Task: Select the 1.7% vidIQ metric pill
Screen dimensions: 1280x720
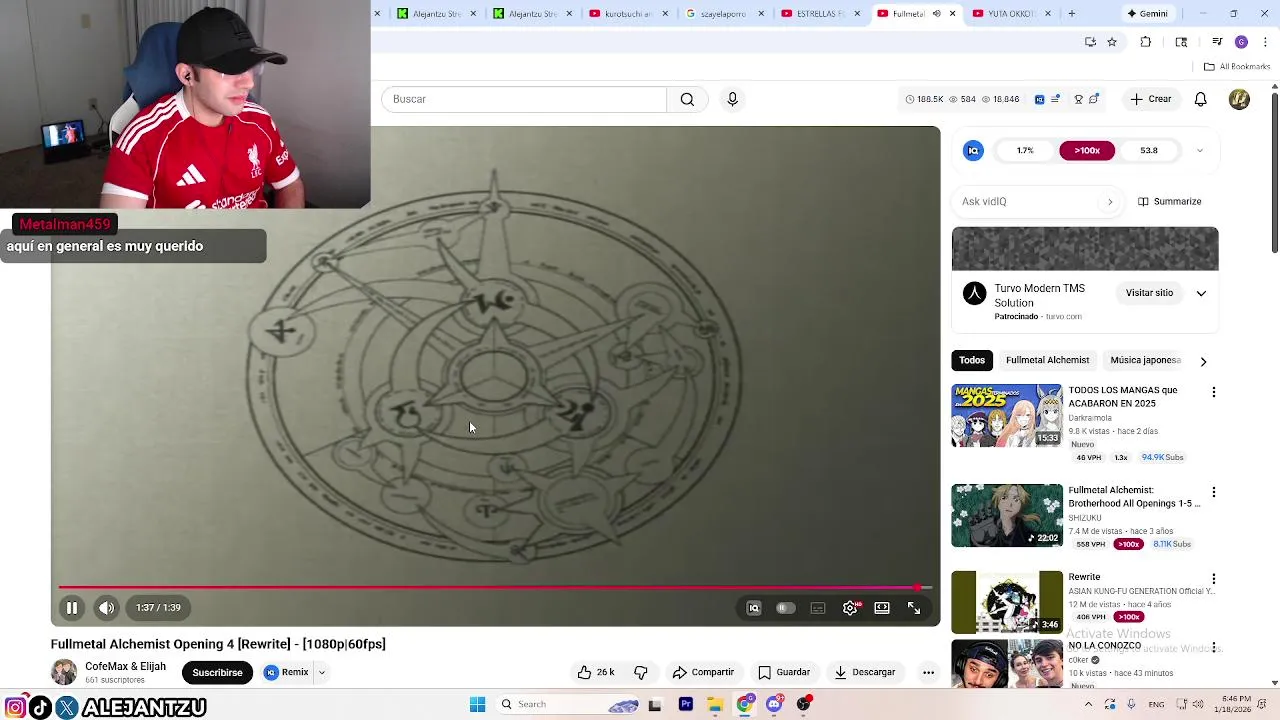Action: (x=1025, y=150)
